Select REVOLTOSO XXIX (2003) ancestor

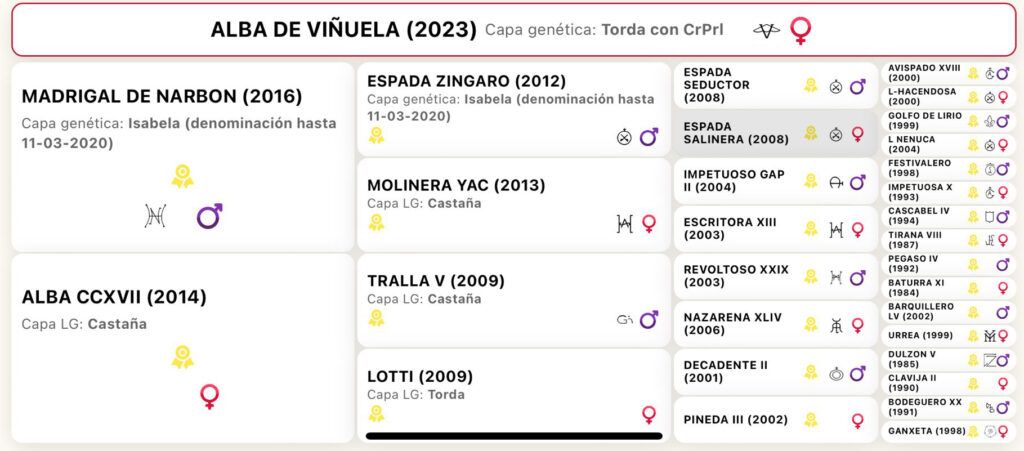(776, 276)
